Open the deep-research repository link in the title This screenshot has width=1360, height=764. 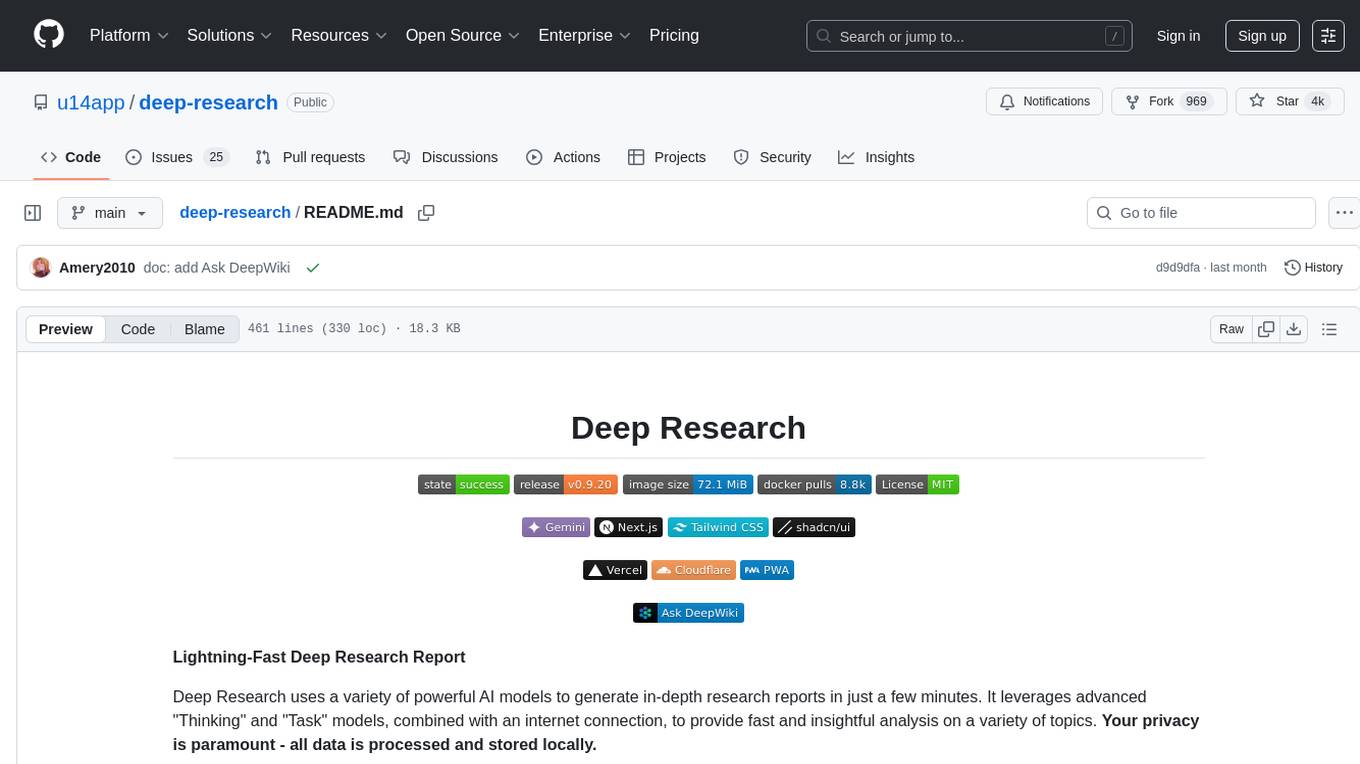tap(208, 102)
